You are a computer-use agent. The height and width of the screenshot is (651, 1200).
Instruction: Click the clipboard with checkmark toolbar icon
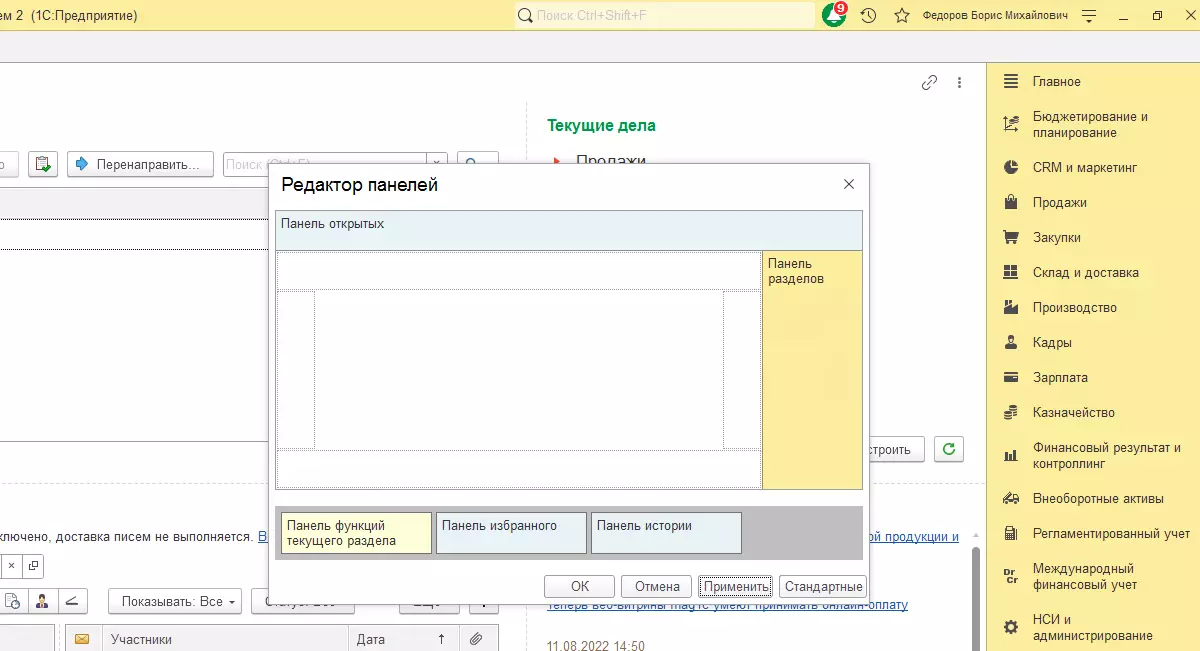(x=42, y=164)
